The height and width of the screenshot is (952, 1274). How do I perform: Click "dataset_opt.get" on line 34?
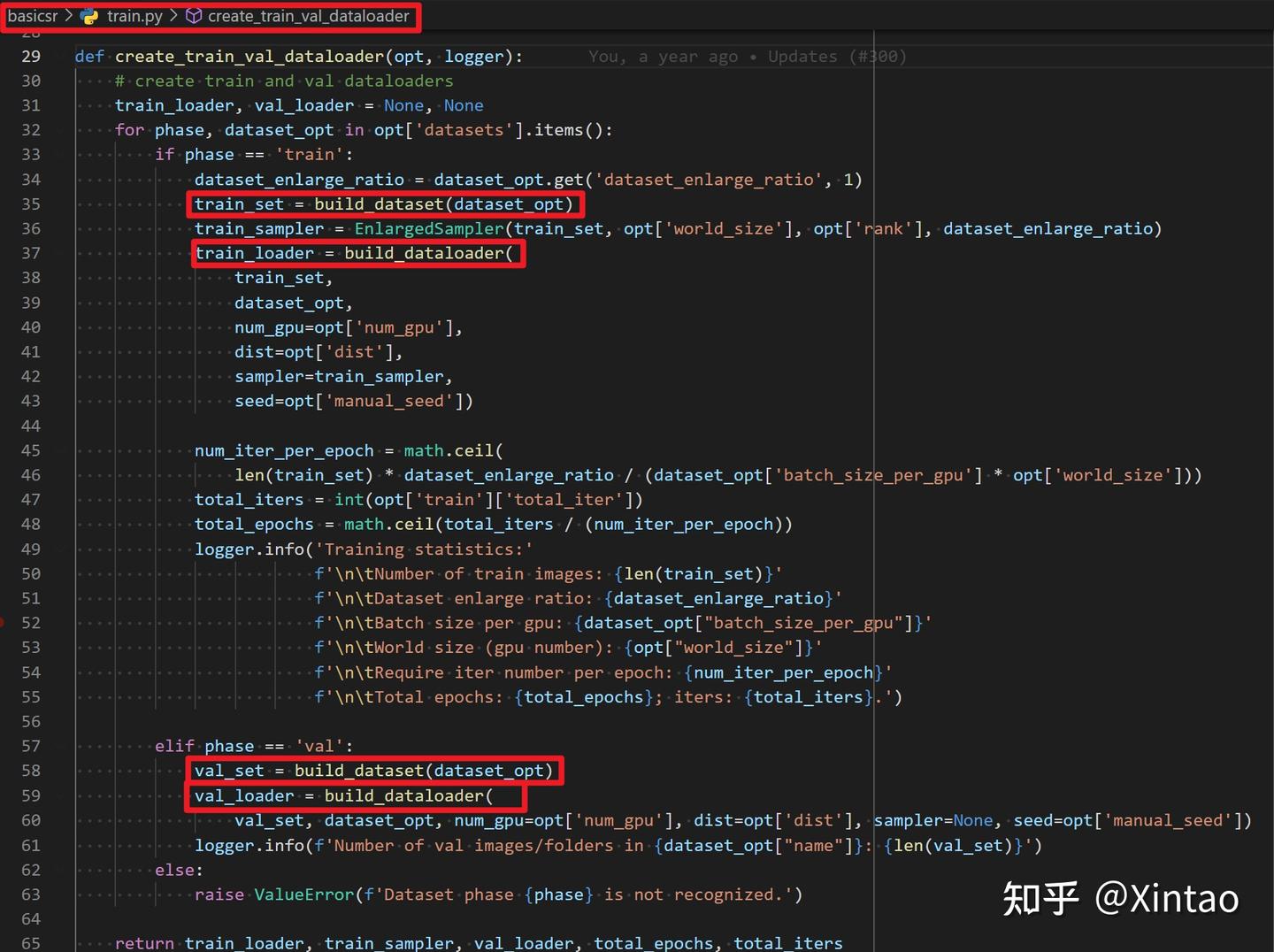(x=509, y=180)
